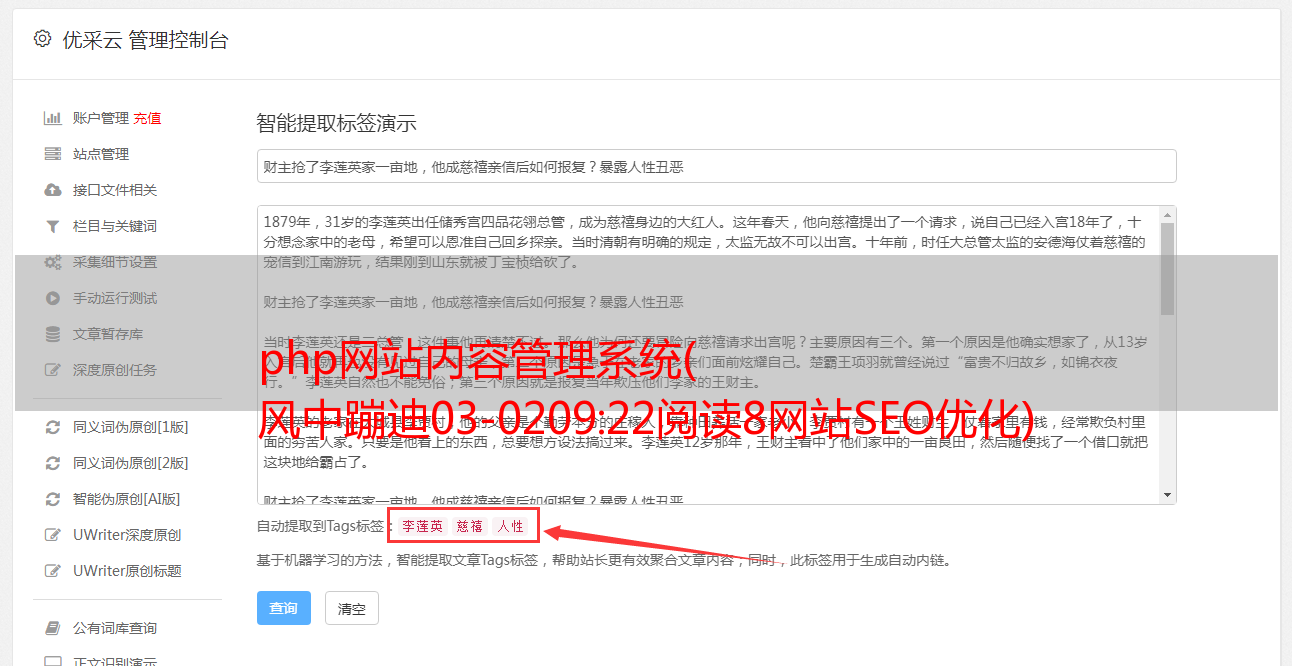Click the refresh icon next to 同义词伪原创[1版]

pos(53,427)
